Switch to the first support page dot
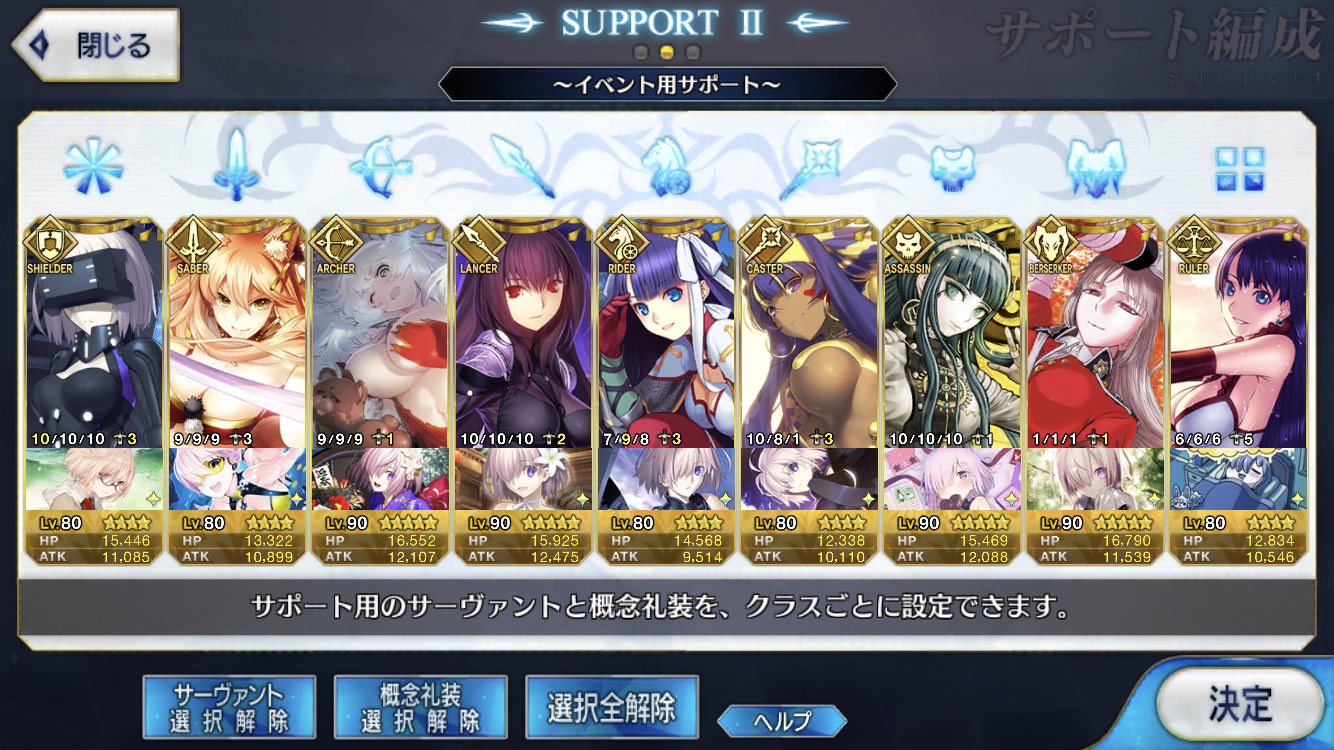 click(642, 52)
